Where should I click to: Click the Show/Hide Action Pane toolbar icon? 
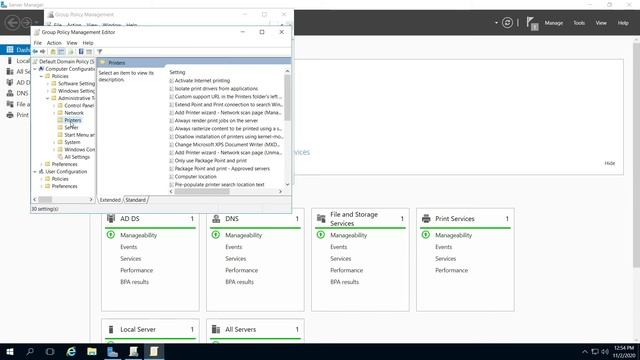tap(89, 52)
